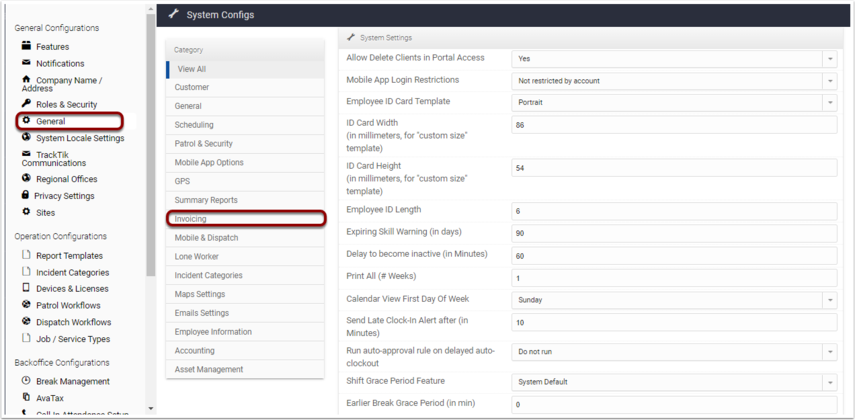Click the Regional Offices globe icon
This screenshot has height=420, width=855.
(26, 178)
